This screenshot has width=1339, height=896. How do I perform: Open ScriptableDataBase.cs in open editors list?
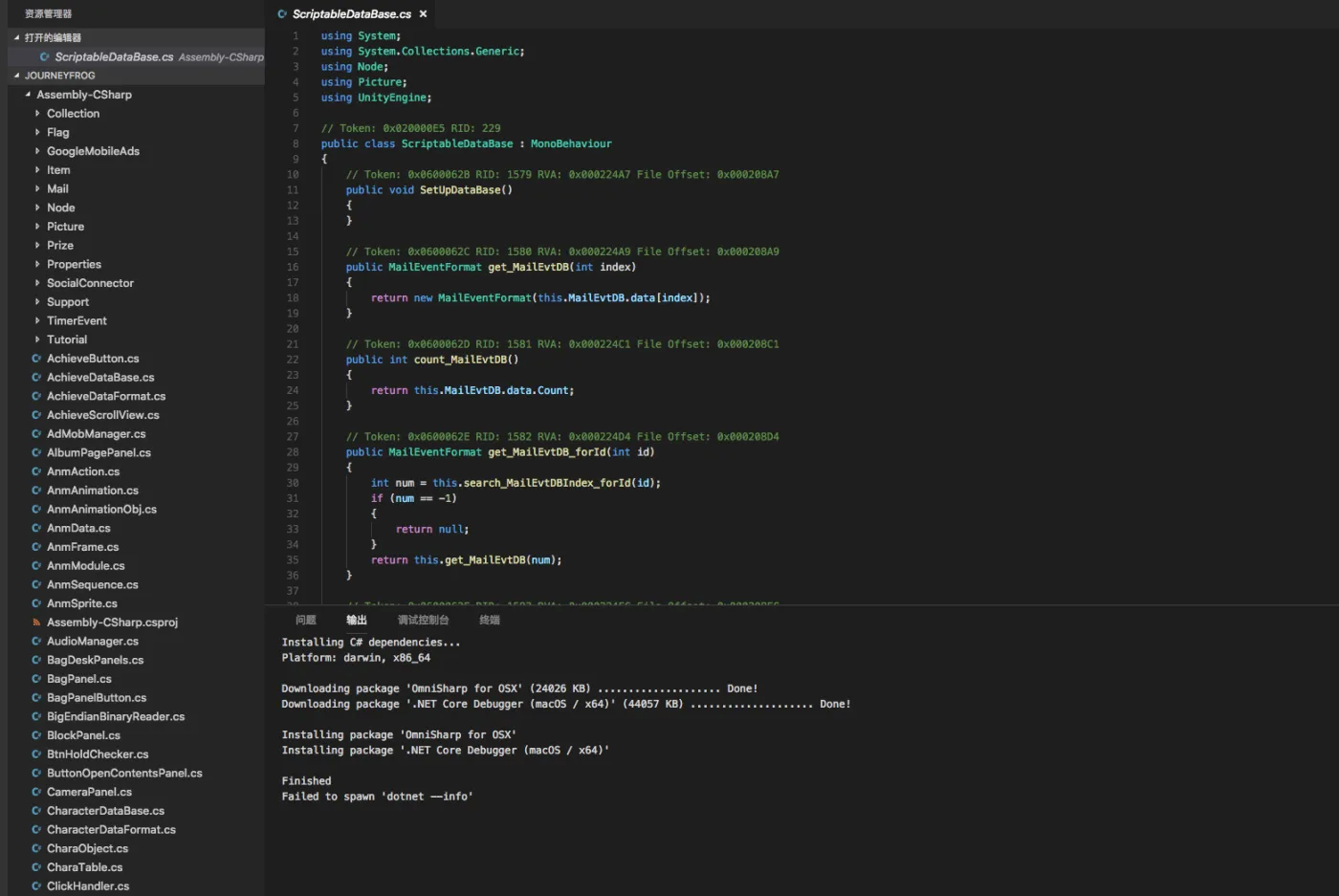click(x=136, y=56)
